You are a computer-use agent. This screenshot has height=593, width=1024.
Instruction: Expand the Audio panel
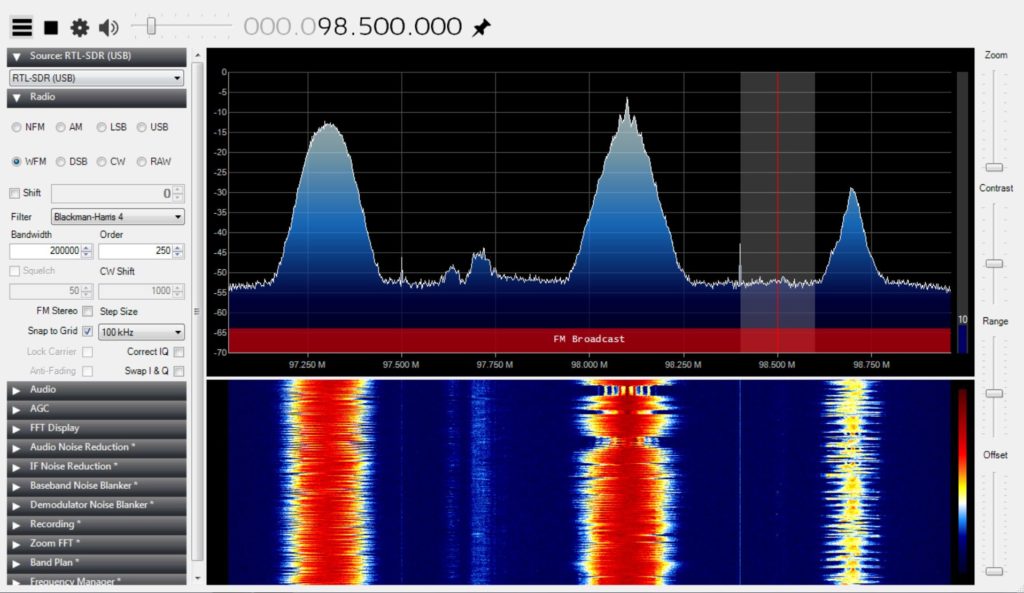pos(97,390)
